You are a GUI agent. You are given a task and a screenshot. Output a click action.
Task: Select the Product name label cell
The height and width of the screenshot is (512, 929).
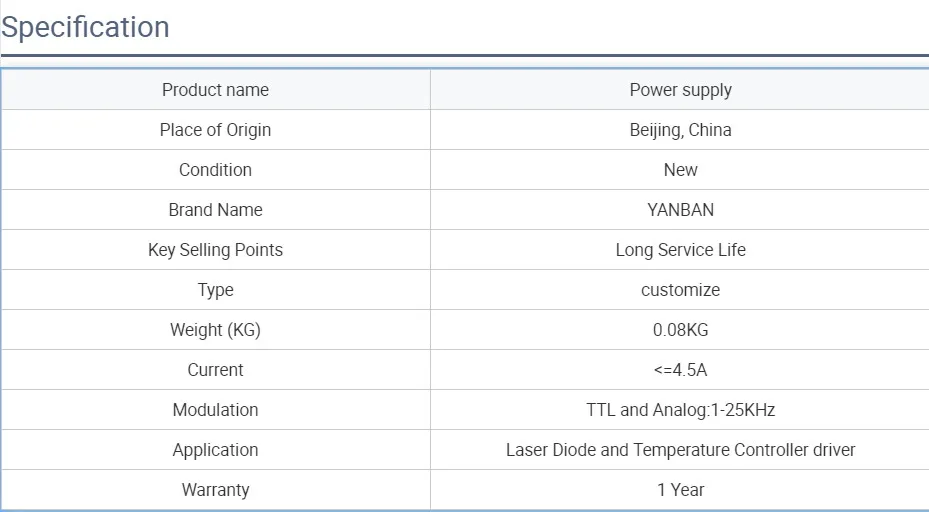pos(216,89)
